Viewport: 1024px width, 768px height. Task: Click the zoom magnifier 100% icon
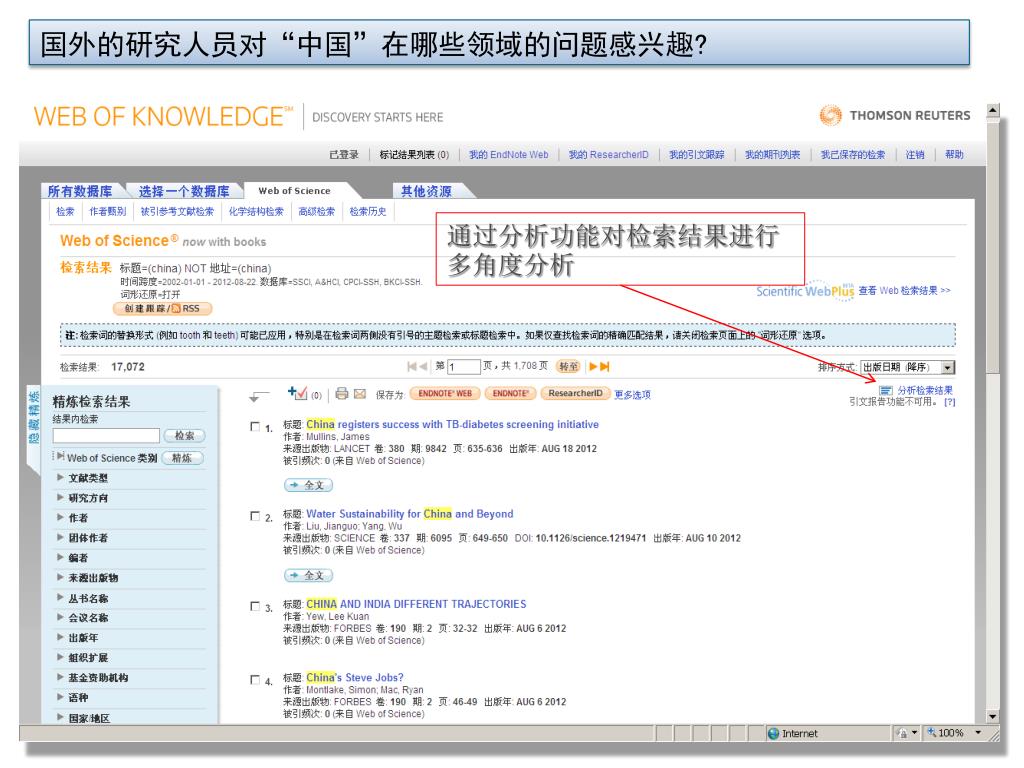932,733
